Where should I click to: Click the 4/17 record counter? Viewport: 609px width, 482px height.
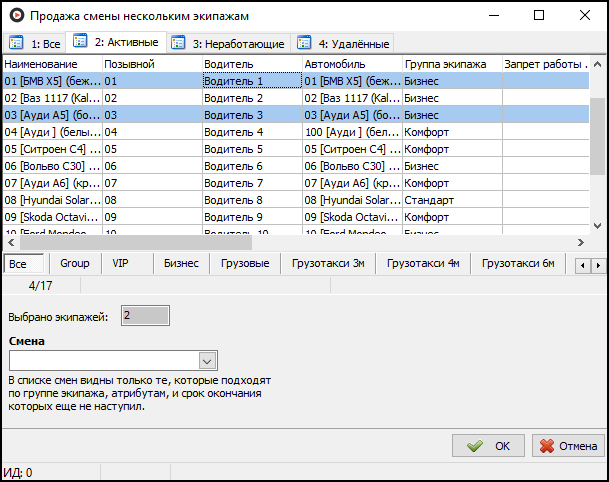tap(40, 286)
